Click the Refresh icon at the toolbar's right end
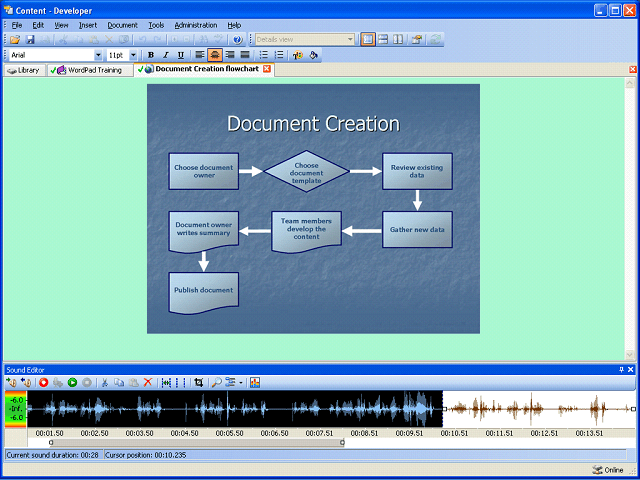 (x=436, y=40)
